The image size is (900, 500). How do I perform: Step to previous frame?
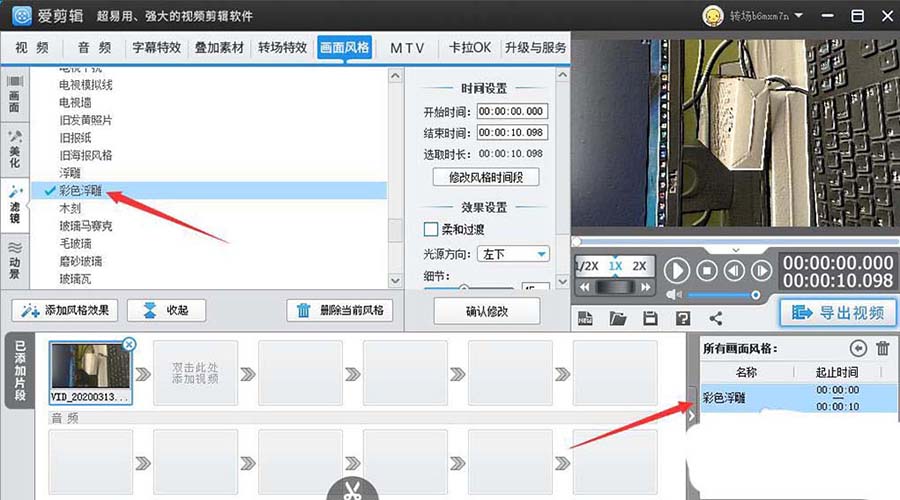pos(734,270)
